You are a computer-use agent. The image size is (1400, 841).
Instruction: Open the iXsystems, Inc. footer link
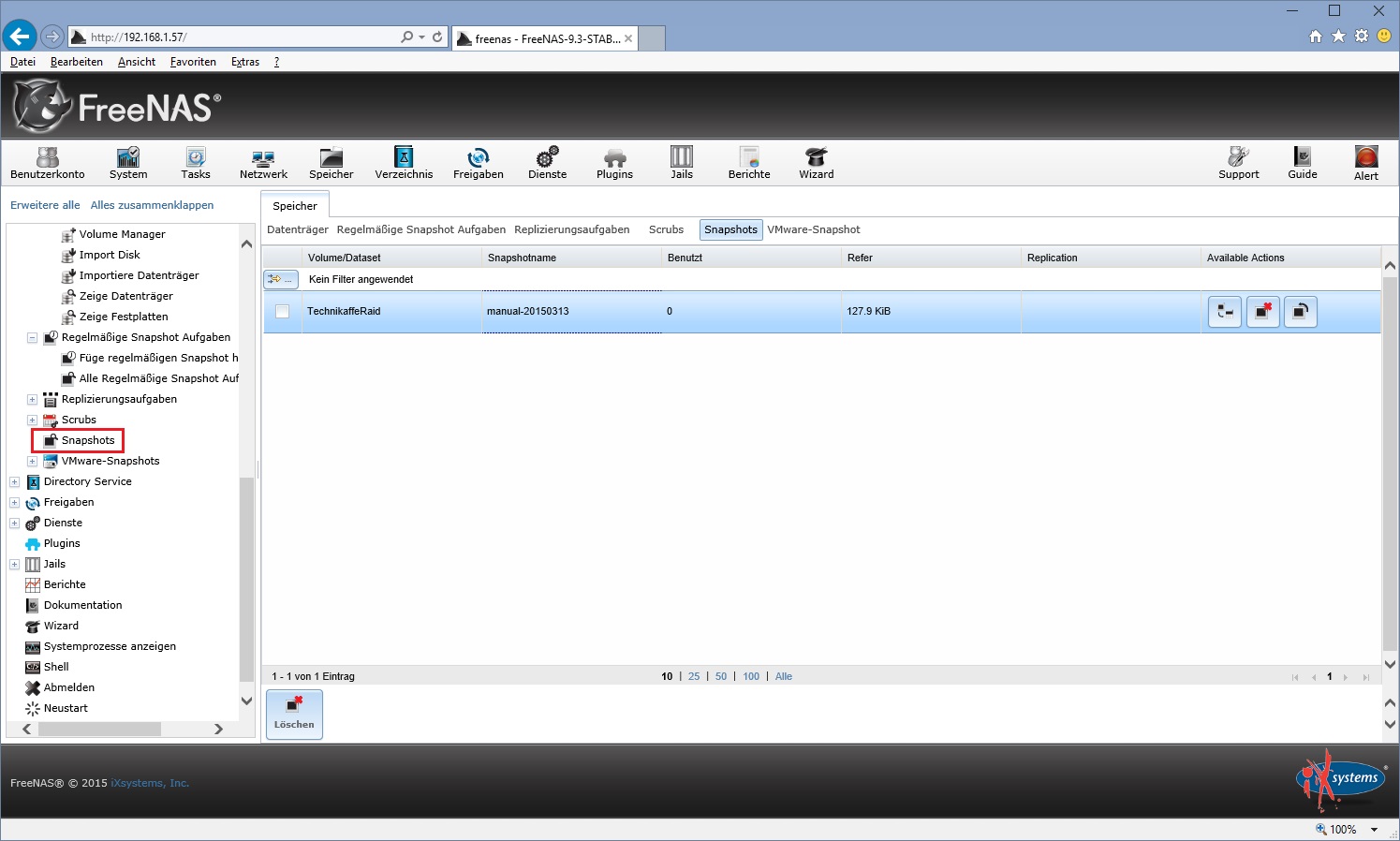pos(150,783)
